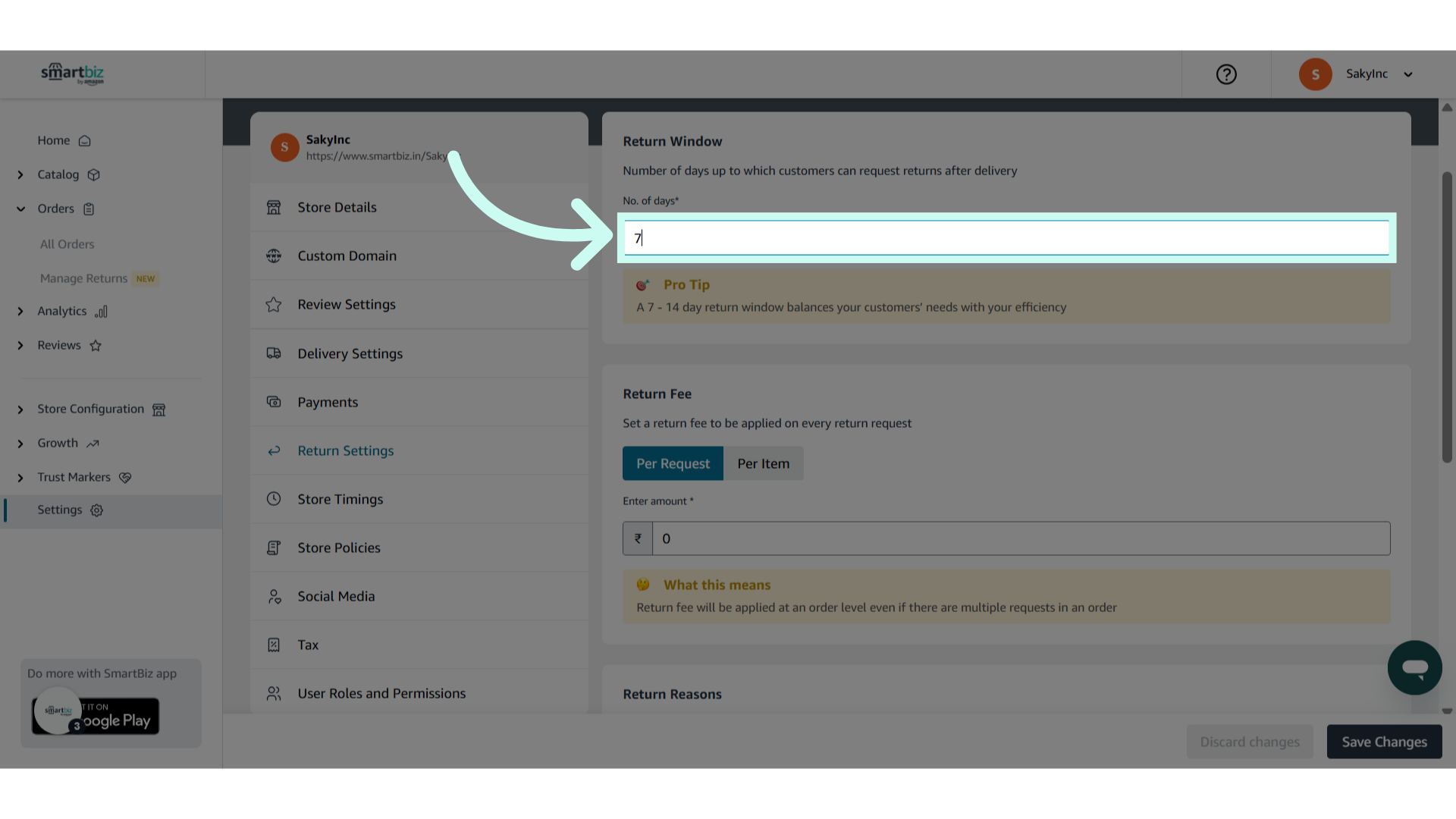
Task: Click the Review Settings star icon
Action: pos(274,304)
